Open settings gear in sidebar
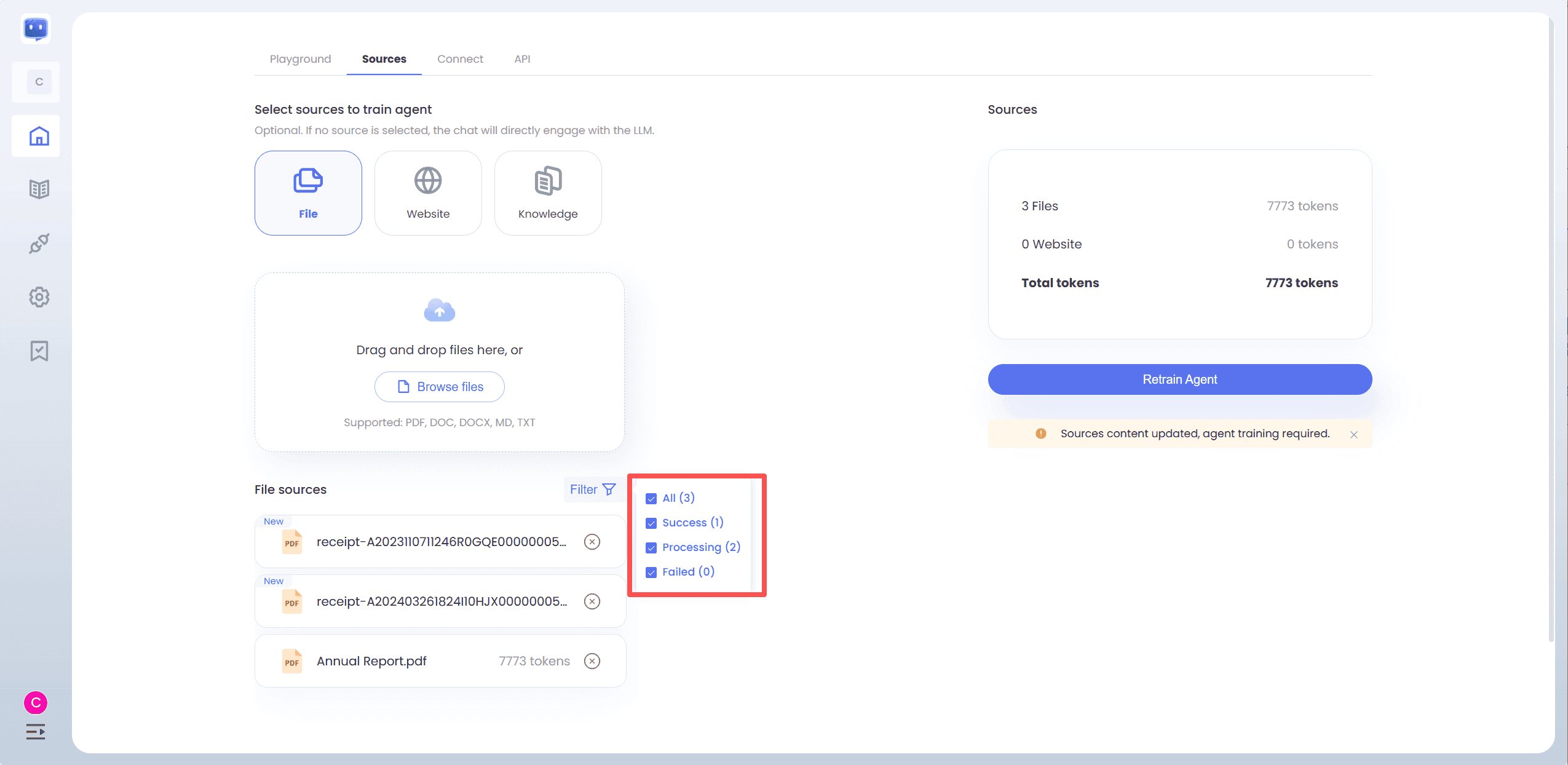The image size is (1568, 765). pos(39,297)
